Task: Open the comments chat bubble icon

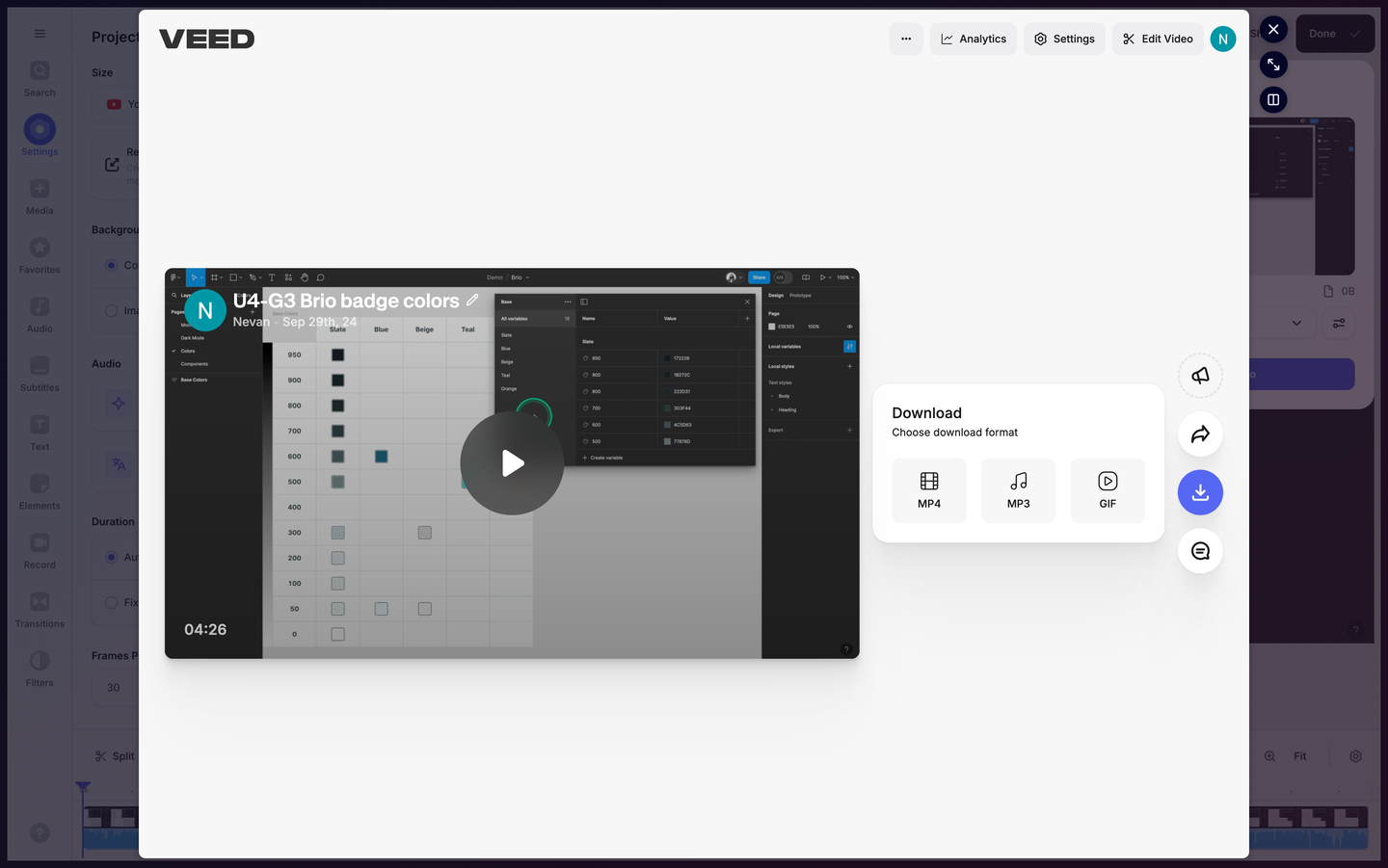Action: [x=1200, y=551]
